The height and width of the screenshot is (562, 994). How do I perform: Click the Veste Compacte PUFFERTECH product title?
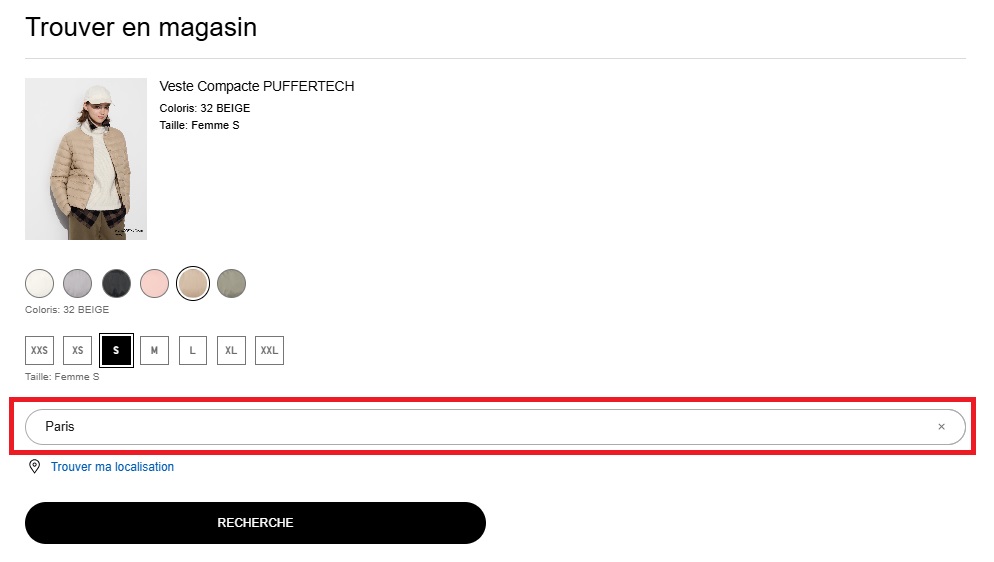click(257, 86)
